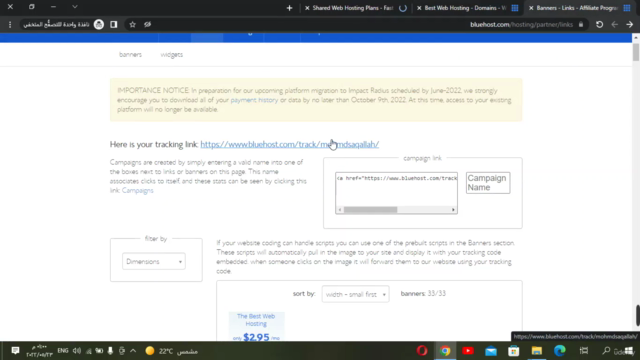View site info via the lock icon
The image size is (640, 360).
tap(580, 24)
